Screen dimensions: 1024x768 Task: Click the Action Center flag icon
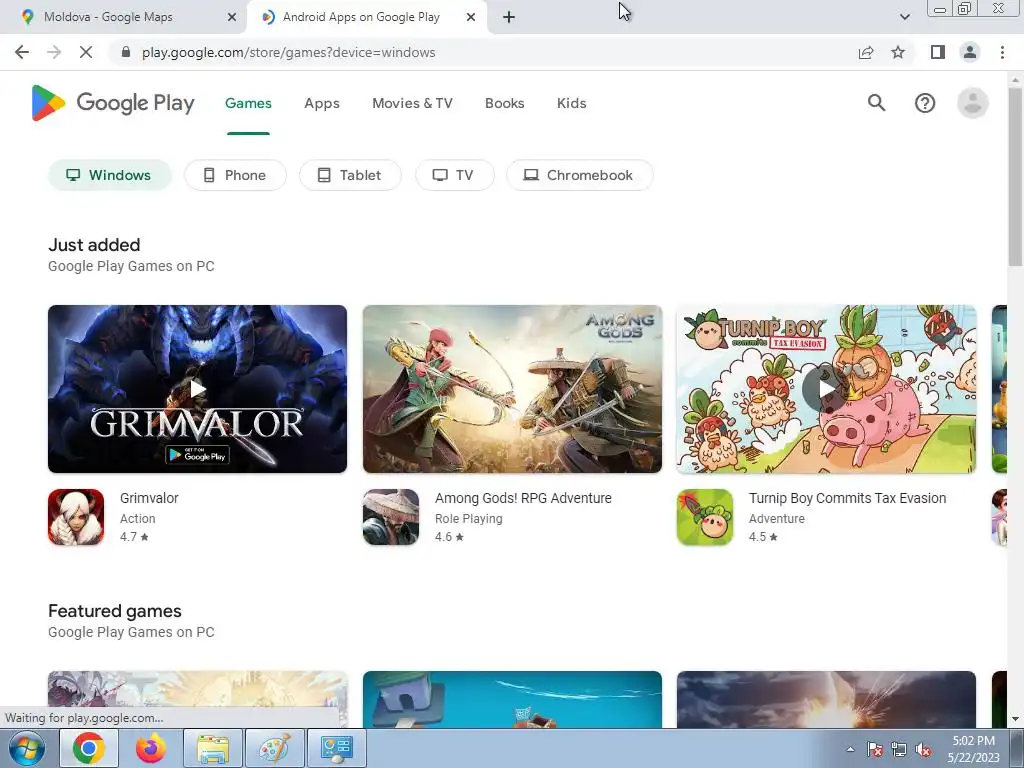[875, 750]
